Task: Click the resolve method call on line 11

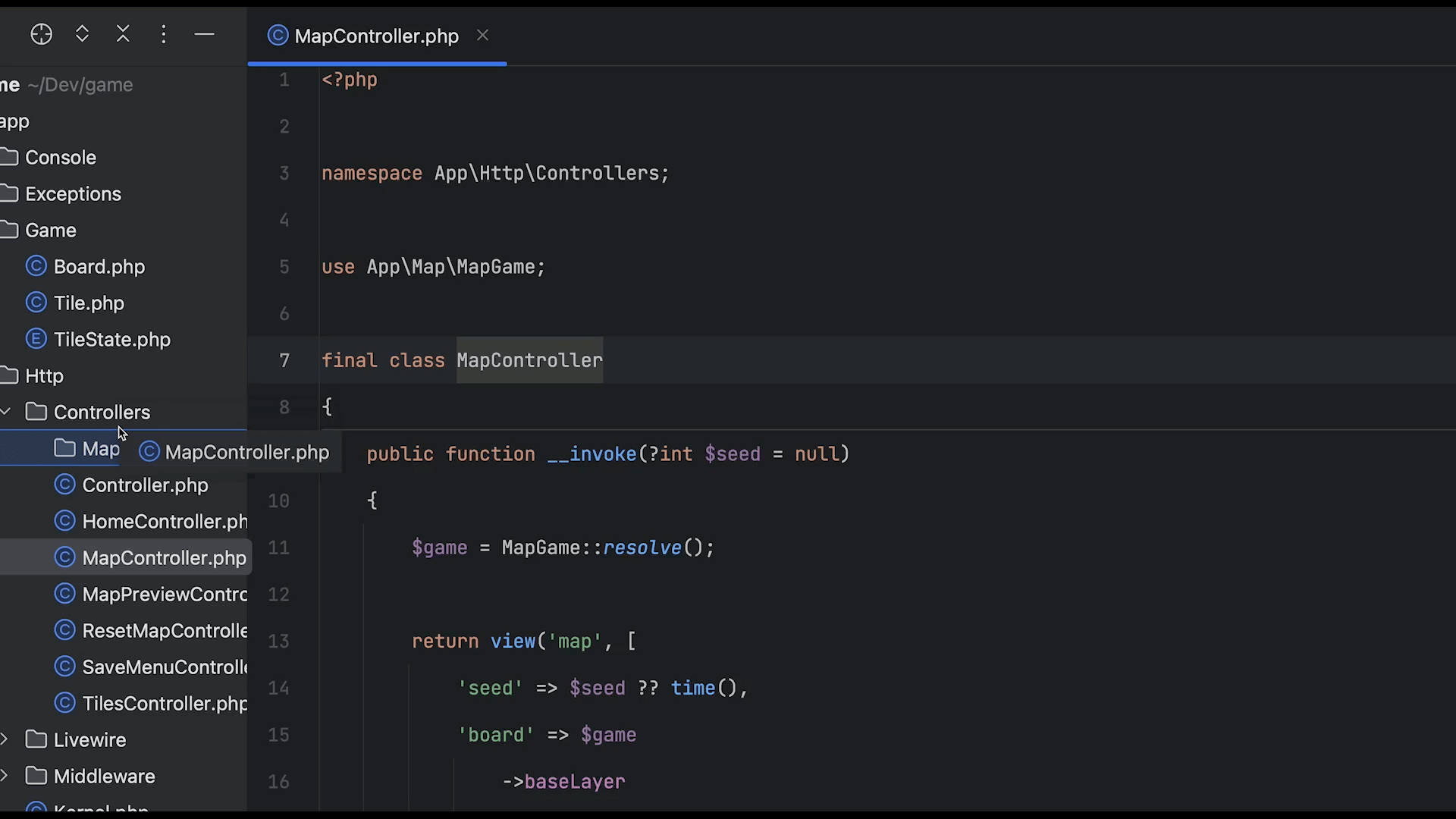Action: pyautogui.click(x=642, y=548)
